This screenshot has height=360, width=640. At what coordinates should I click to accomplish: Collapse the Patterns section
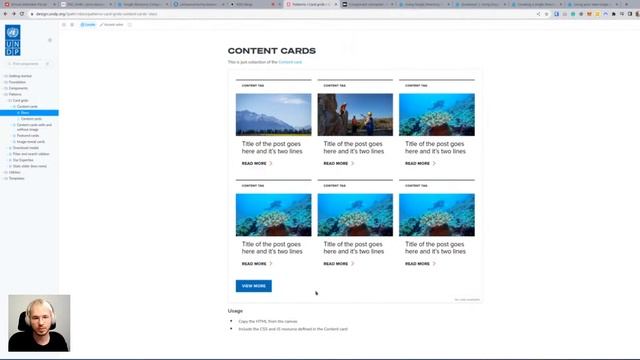15,94
